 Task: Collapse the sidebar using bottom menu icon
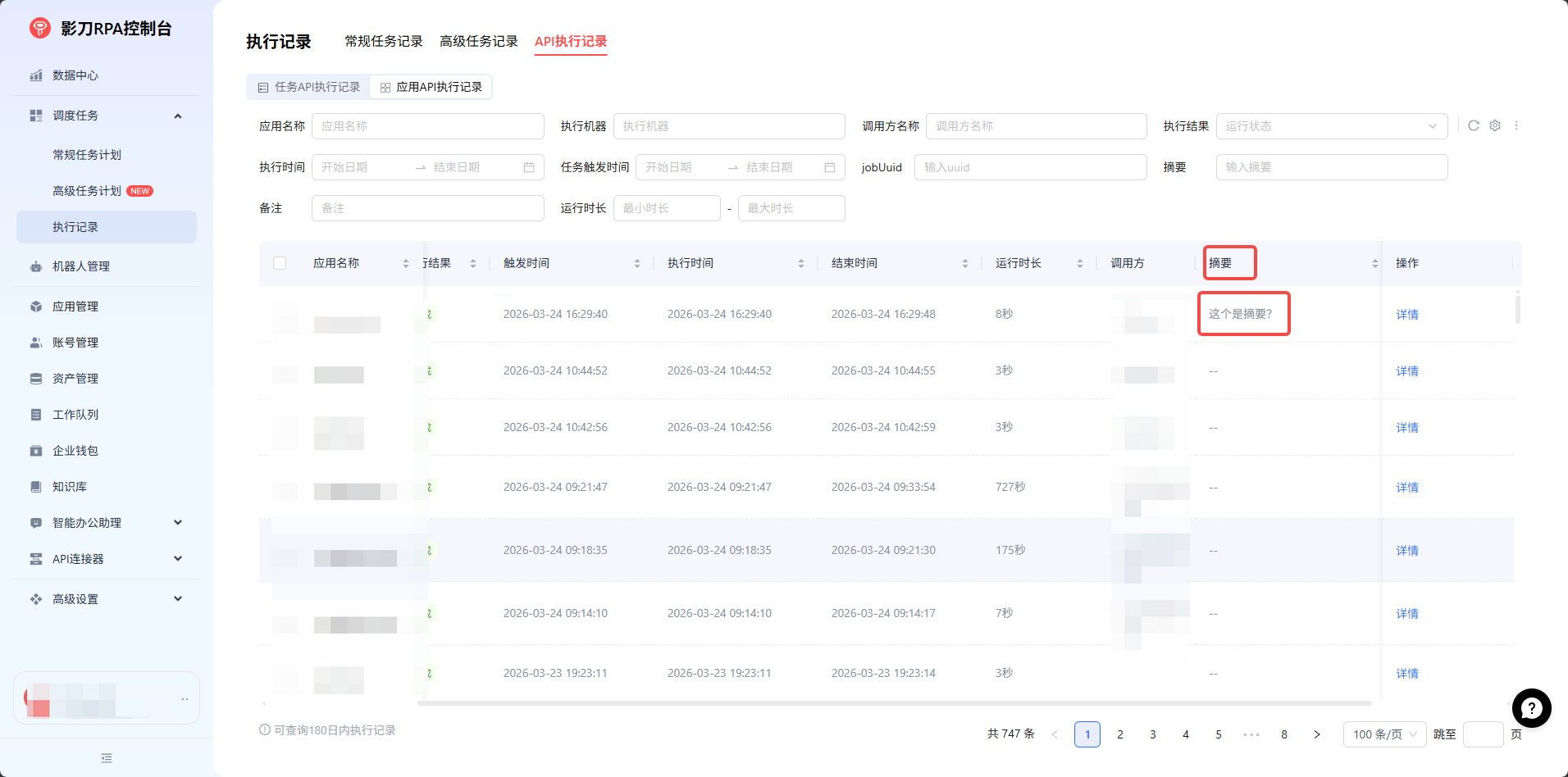point(107,758)
